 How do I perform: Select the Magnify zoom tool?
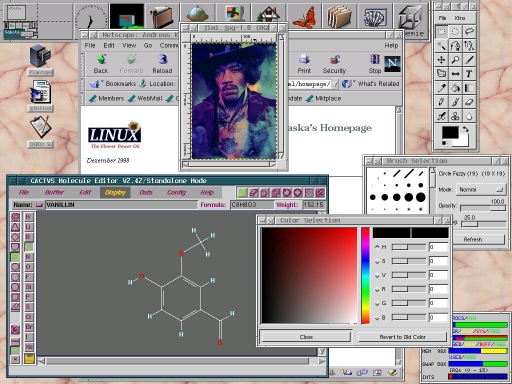(x=455, y=60)
